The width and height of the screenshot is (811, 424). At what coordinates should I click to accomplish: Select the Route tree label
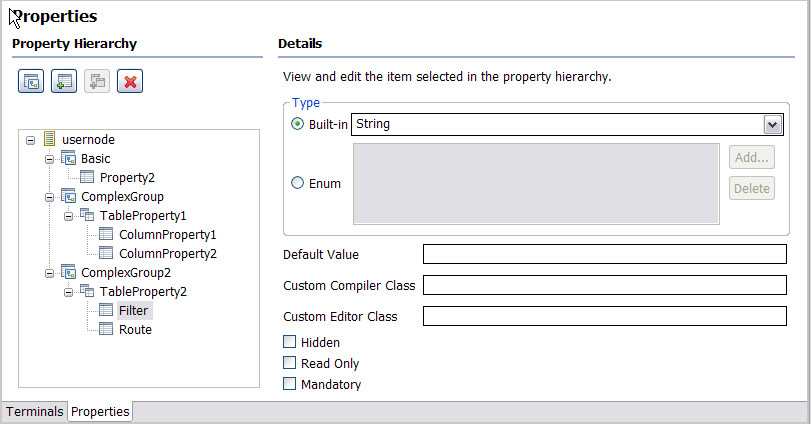point(136,329)
